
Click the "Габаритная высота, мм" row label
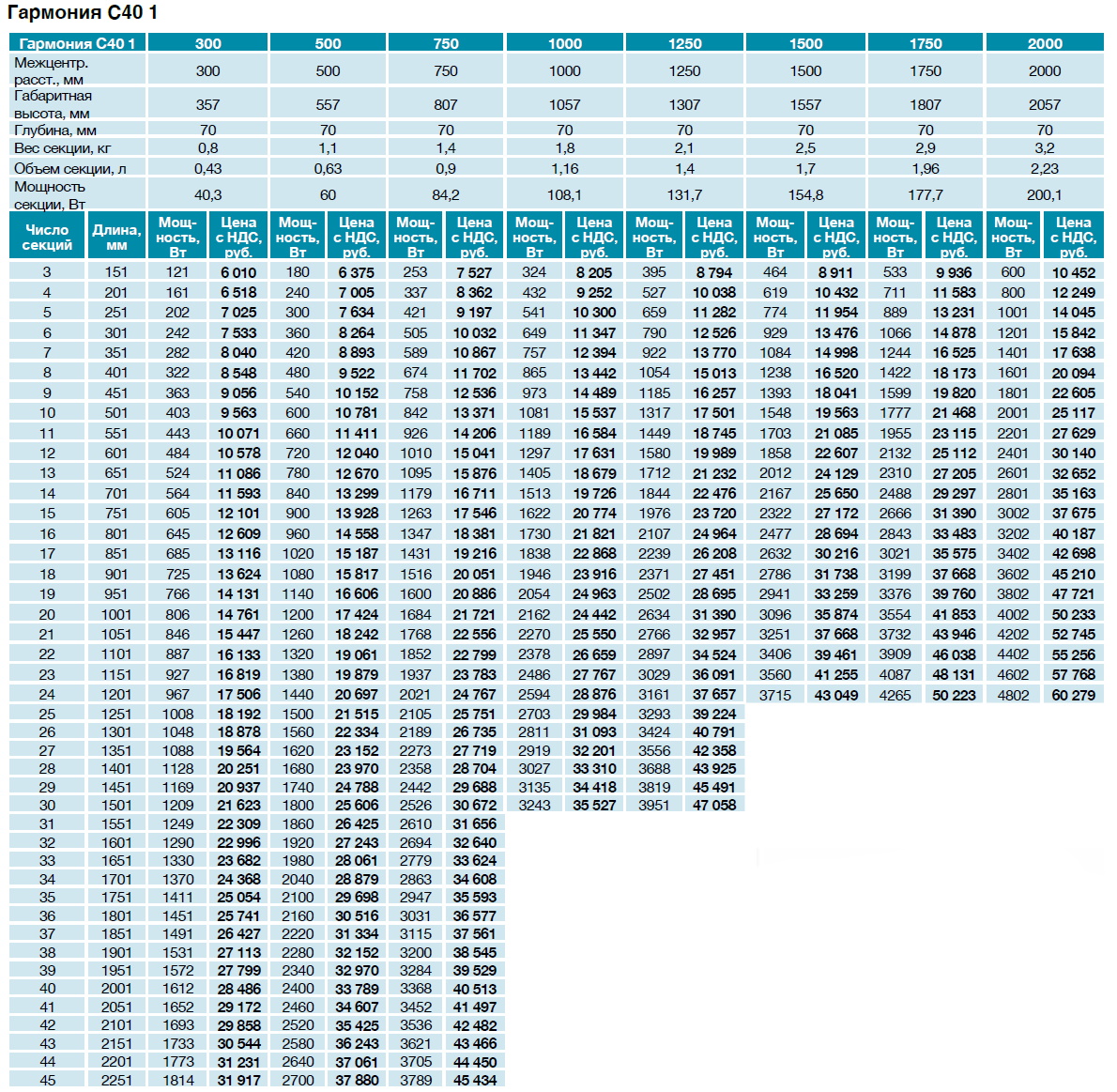click(x=53, y=104)
